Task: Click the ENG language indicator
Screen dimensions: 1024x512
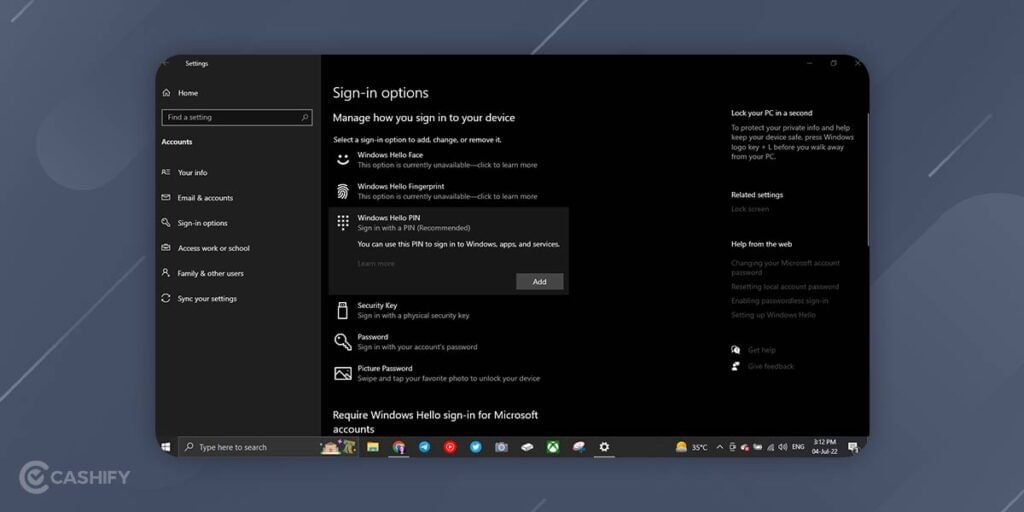Action: point(798,447)
